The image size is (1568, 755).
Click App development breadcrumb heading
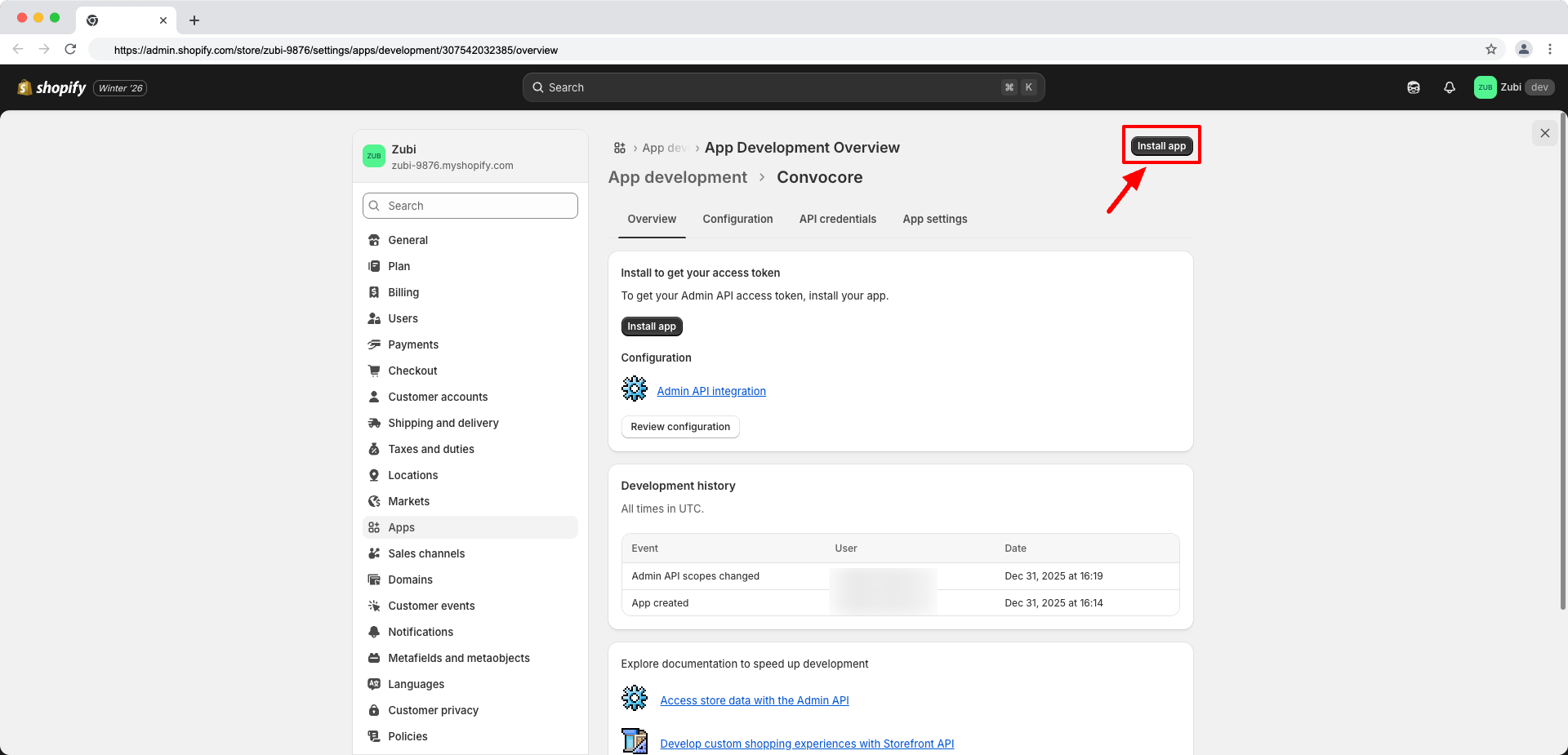click(x=678, y=177)
